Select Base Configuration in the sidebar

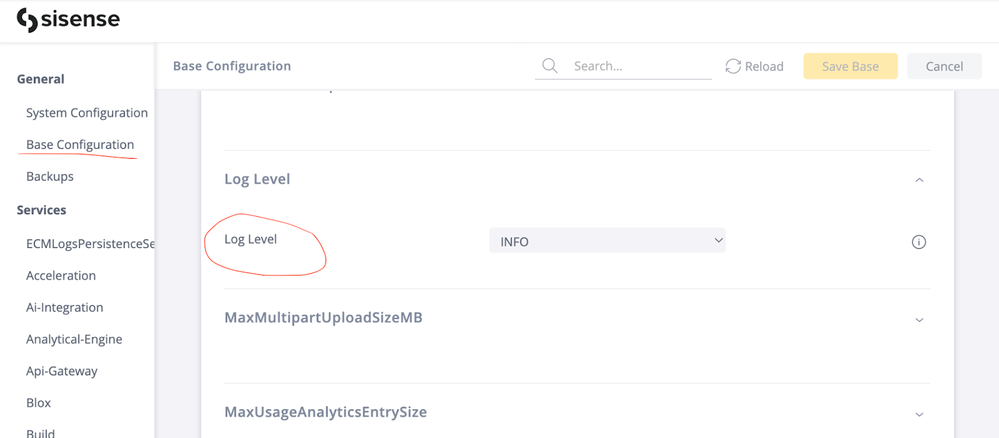coord(80,145)
